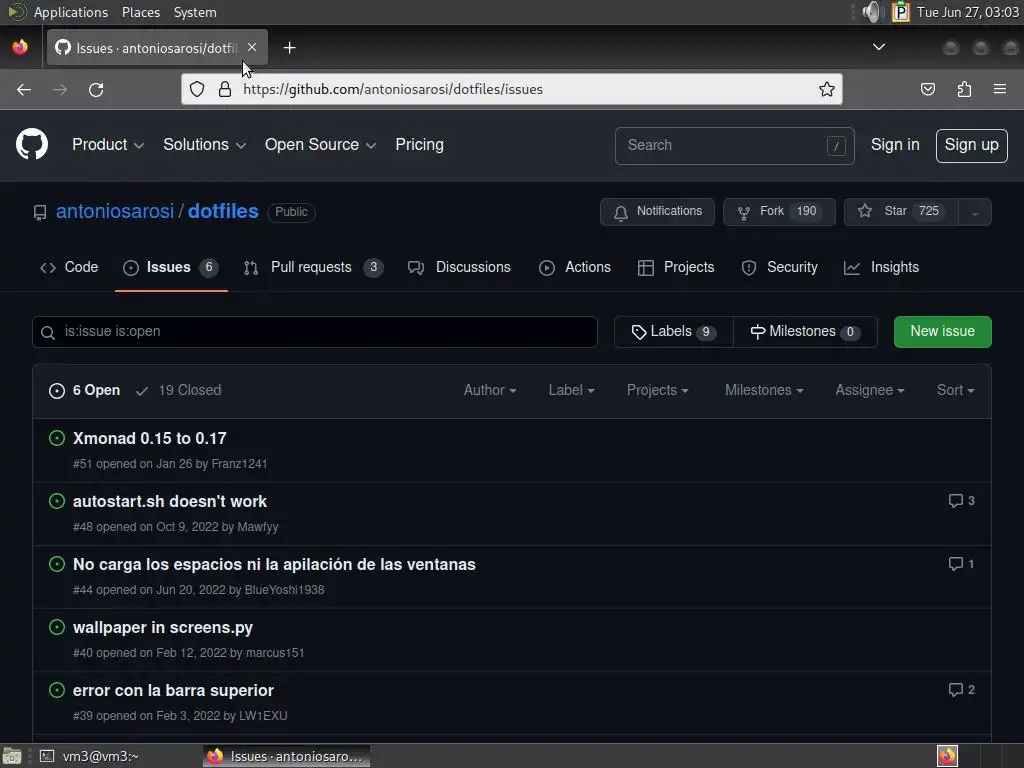Viewport: 1024px width, 768px height.
Task: Open the Applications menu in top panel
Action: (71, 12)
